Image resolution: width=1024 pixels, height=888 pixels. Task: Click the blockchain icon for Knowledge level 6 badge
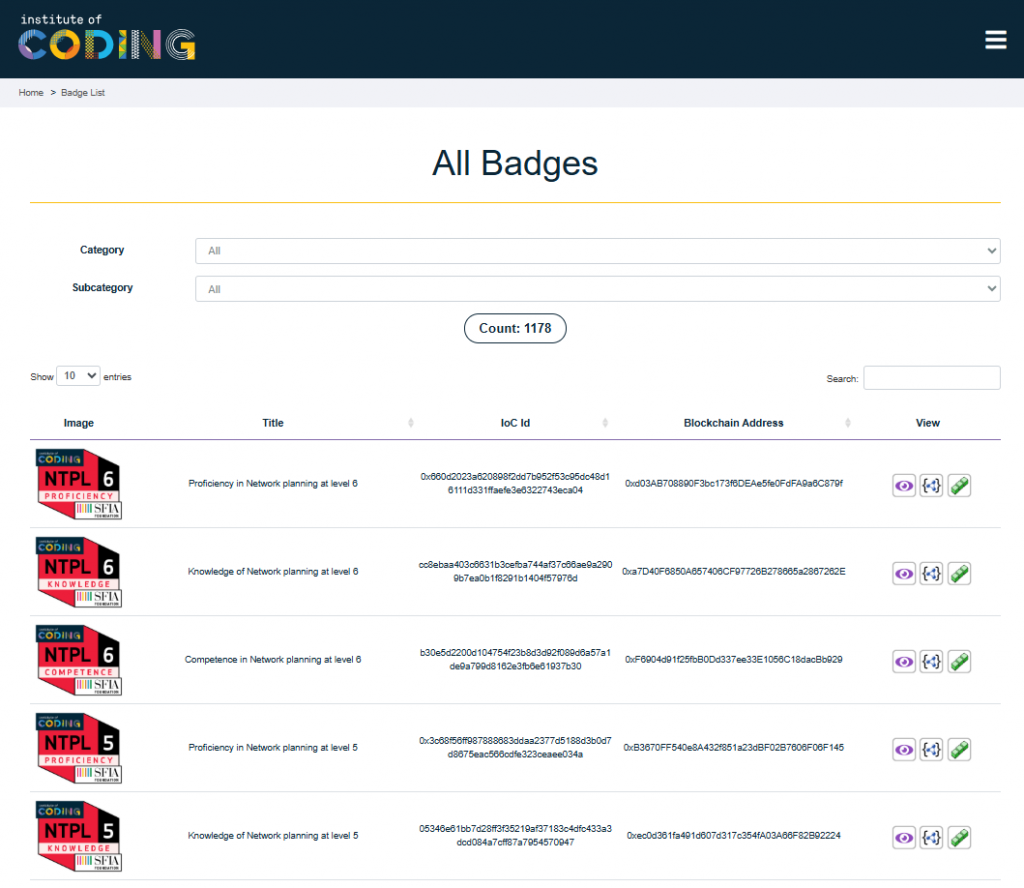[959, 573]
